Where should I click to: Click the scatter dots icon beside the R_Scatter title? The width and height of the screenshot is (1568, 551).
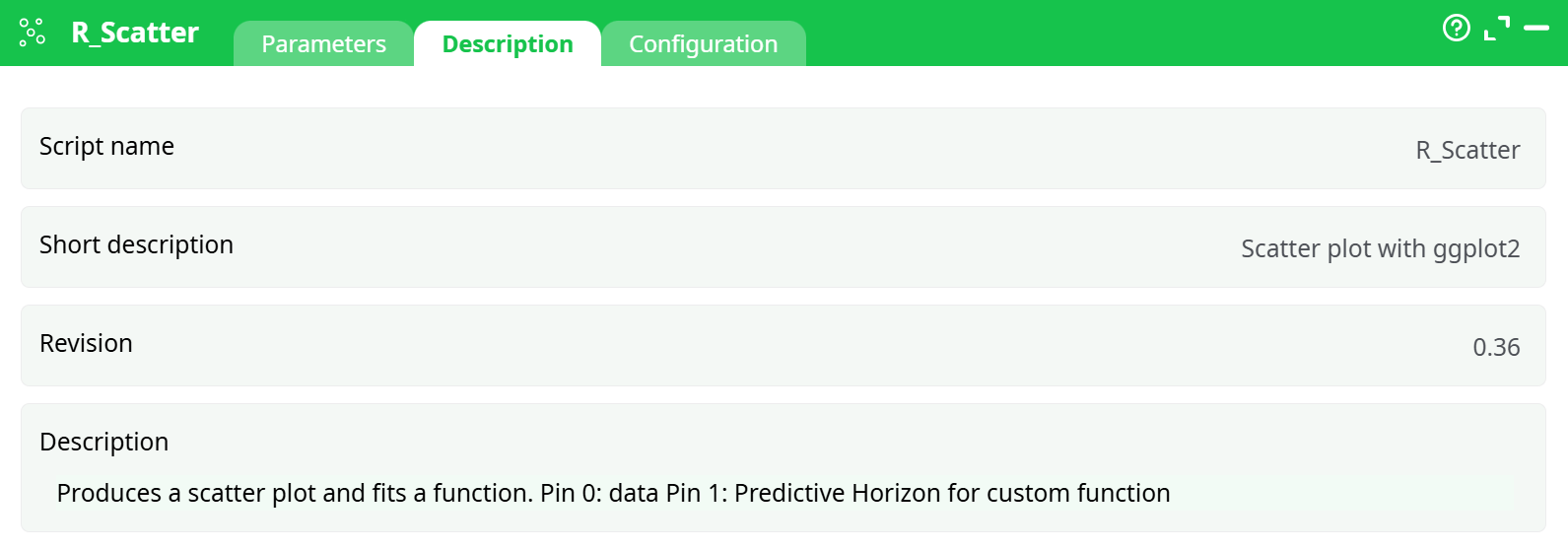(x=32, y=33)
